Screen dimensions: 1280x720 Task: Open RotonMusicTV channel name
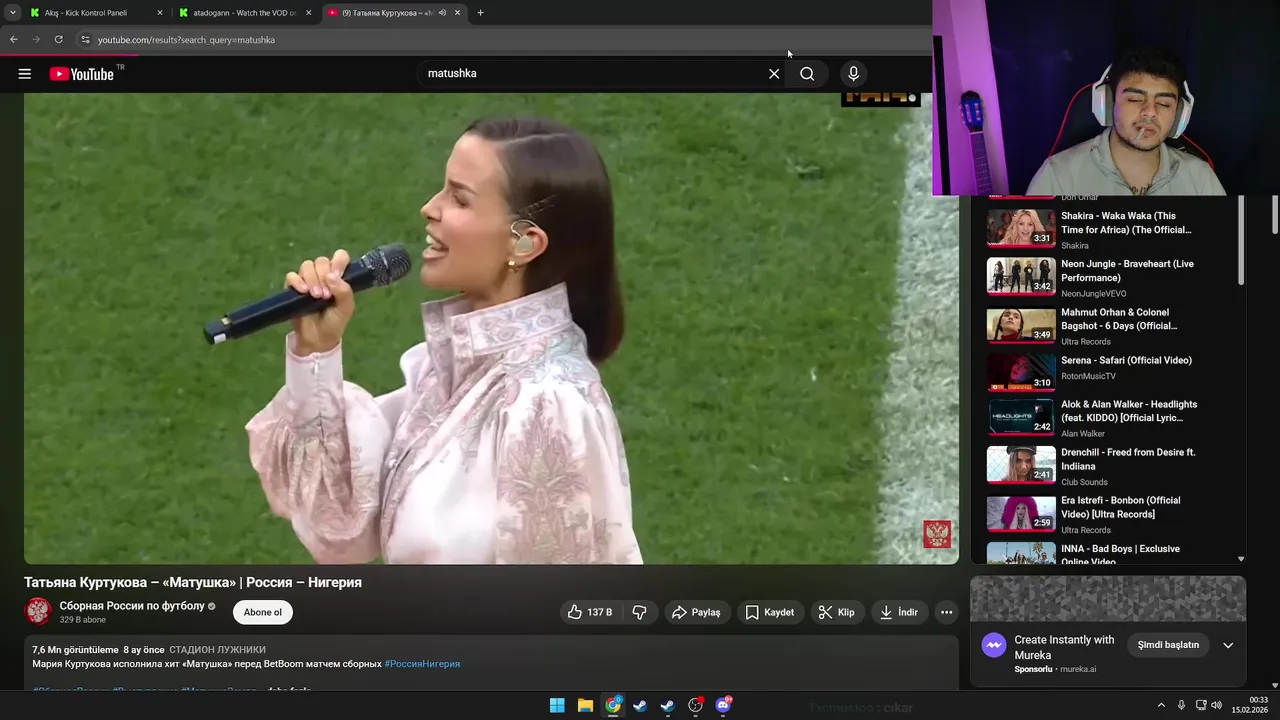1088,377
